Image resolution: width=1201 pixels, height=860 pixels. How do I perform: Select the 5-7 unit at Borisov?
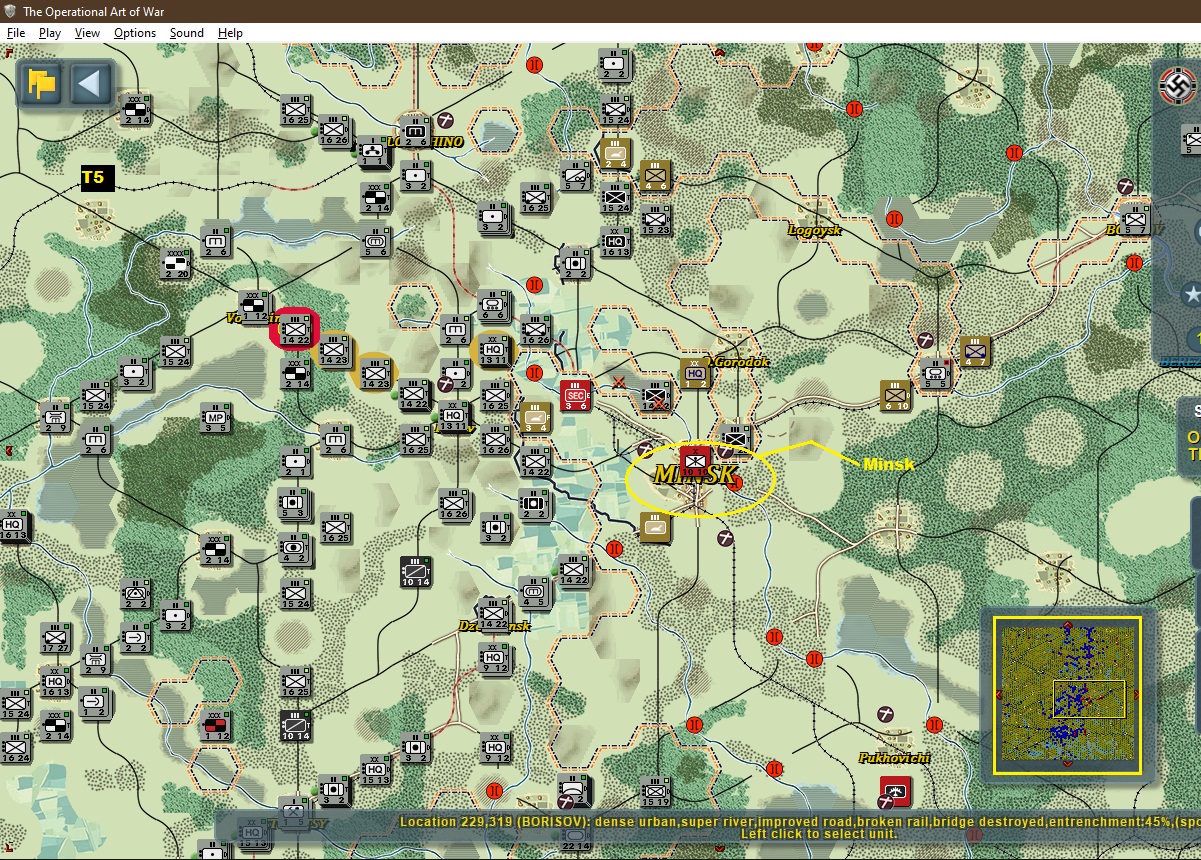1135,219
